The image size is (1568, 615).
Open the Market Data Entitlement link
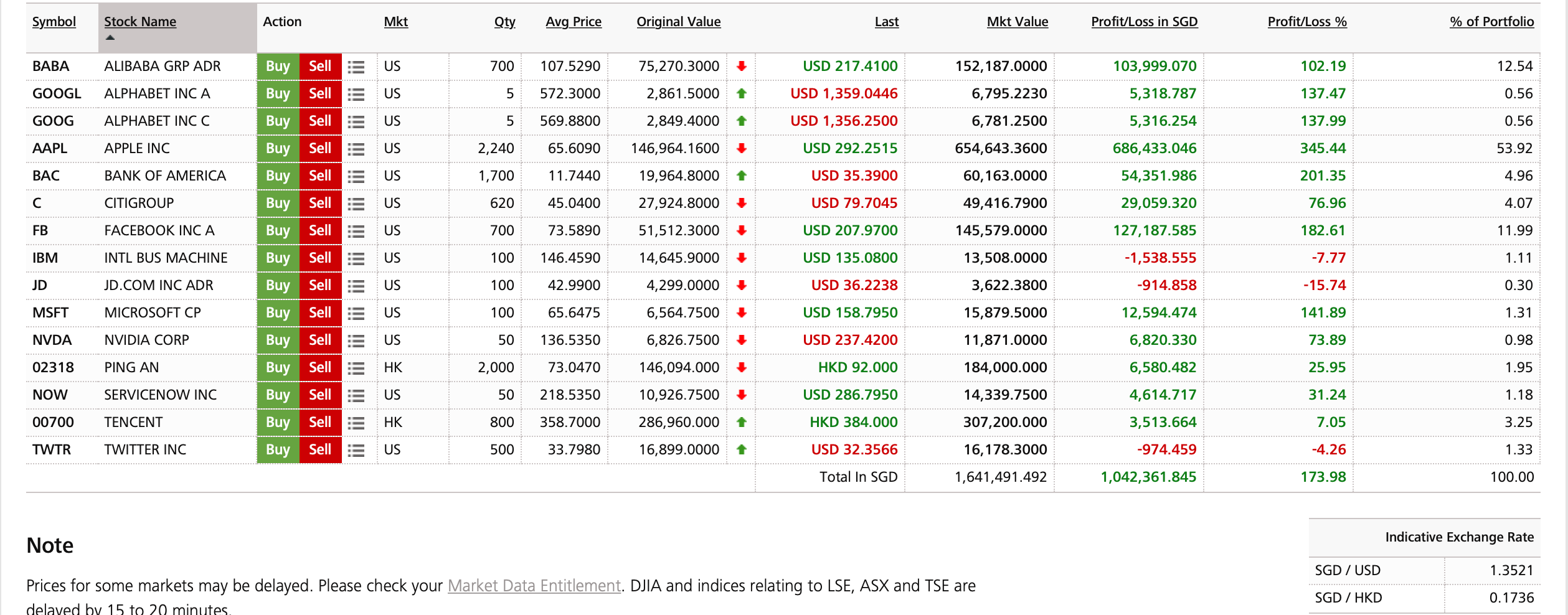pyautogui.click(x=534, y=586)
